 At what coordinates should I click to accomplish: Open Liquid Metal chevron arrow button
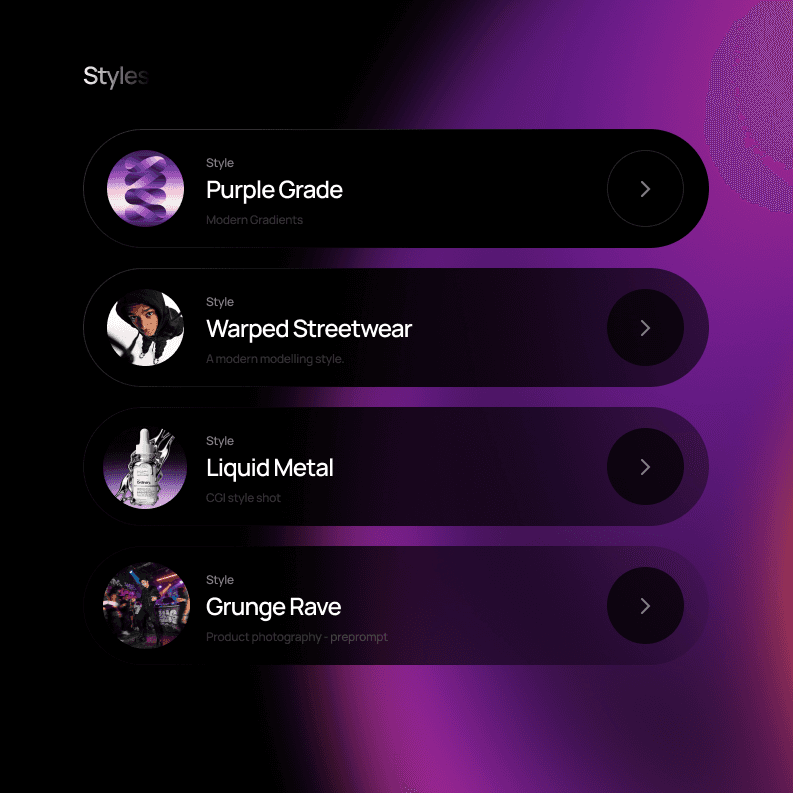(x=645, y=467)
